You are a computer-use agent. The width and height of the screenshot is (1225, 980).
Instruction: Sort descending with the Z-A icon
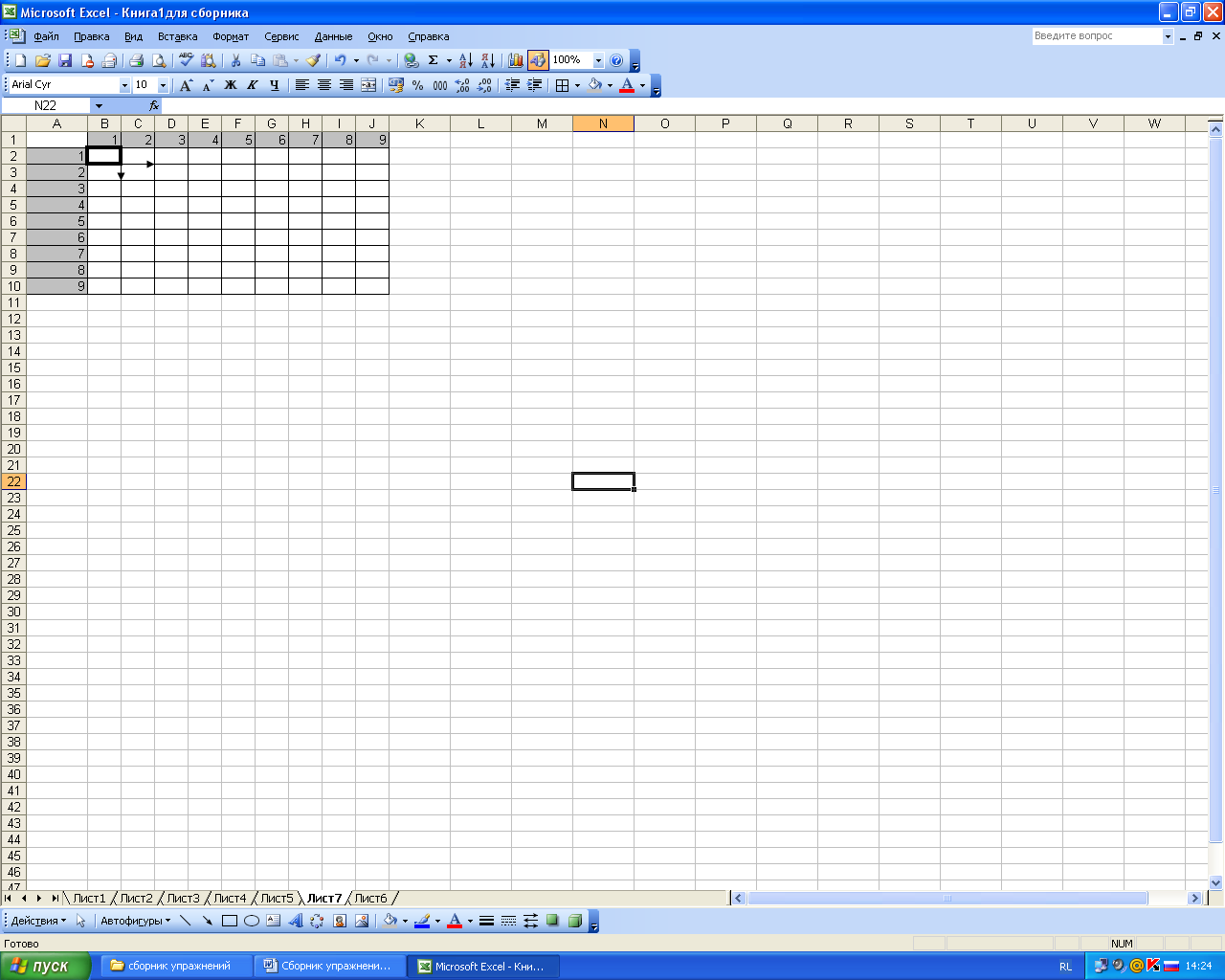[488, 60]
